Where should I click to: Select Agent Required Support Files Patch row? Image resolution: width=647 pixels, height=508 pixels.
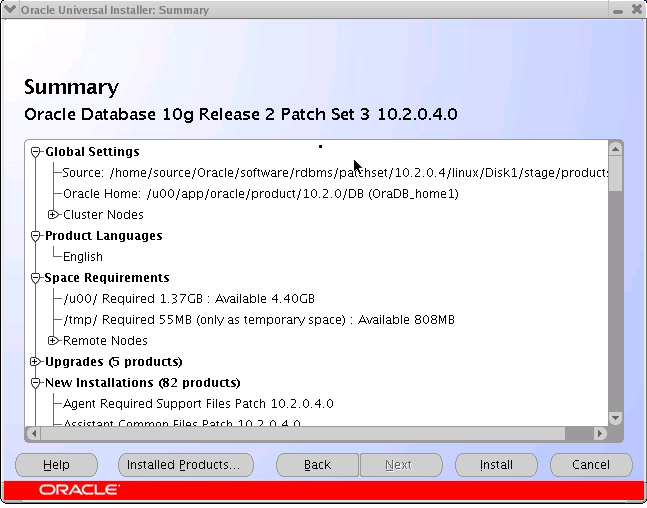(198, 404)
